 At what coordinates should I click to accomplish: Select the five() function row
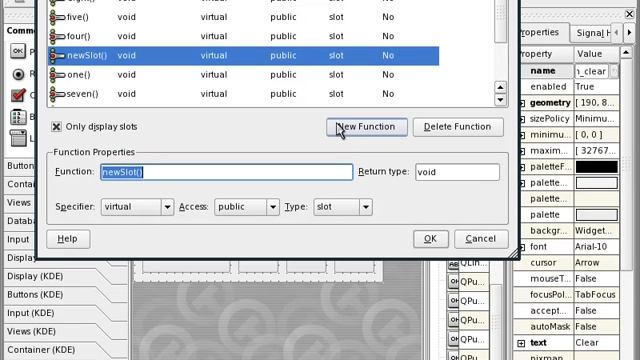(x=244, y=17)
